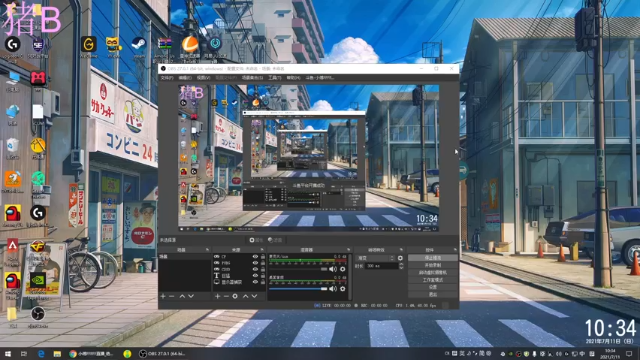Screen dimensions: 640x360
Task: Open the 文件(F) menu
Action: 167,78
